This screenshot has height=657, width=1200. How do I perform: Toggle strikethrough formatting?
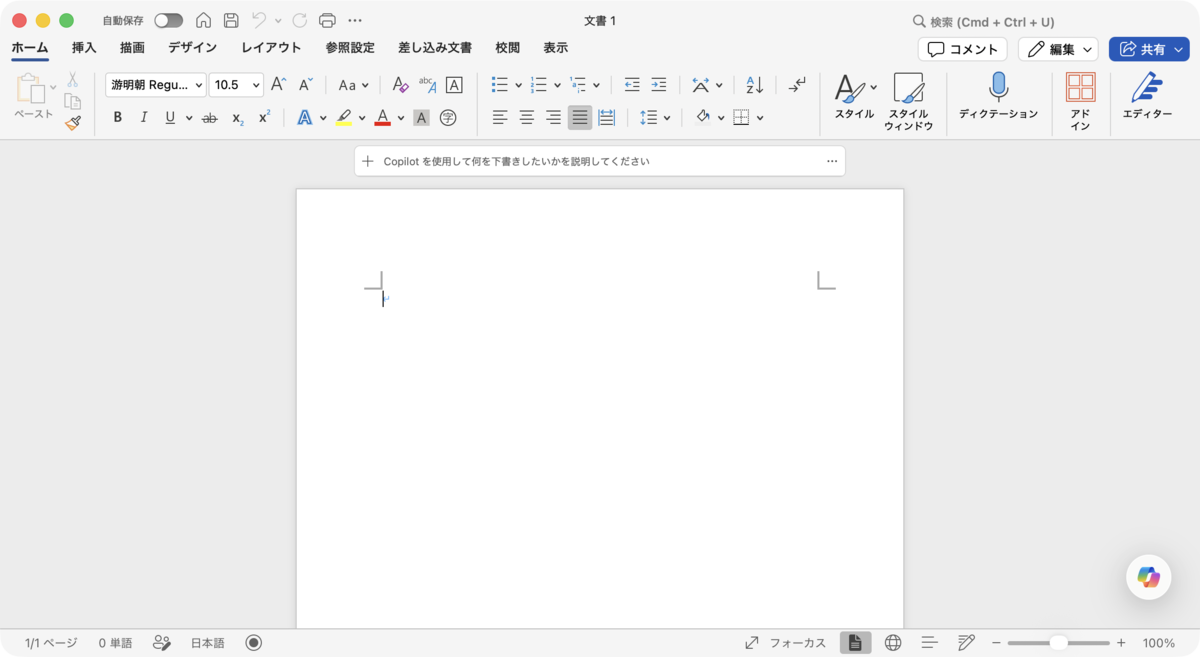click(x=209, y=118)
